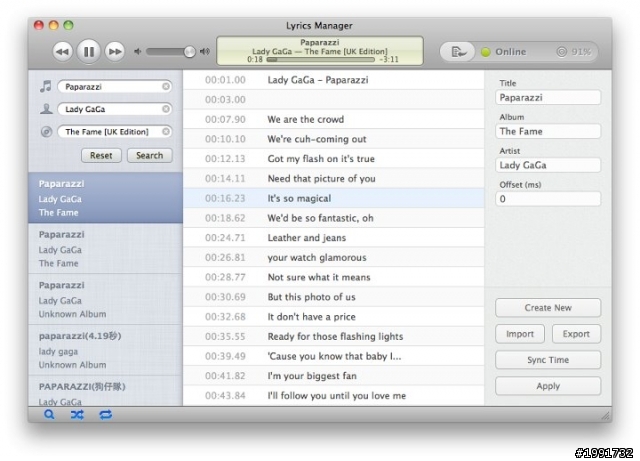
Task: Select lyric line 'Ready for those flashing lights'
Action: [333, 336]
